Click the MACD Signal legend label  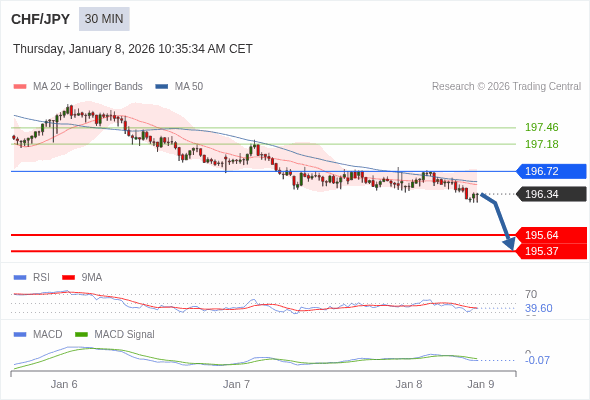click(x=125, y=335)
